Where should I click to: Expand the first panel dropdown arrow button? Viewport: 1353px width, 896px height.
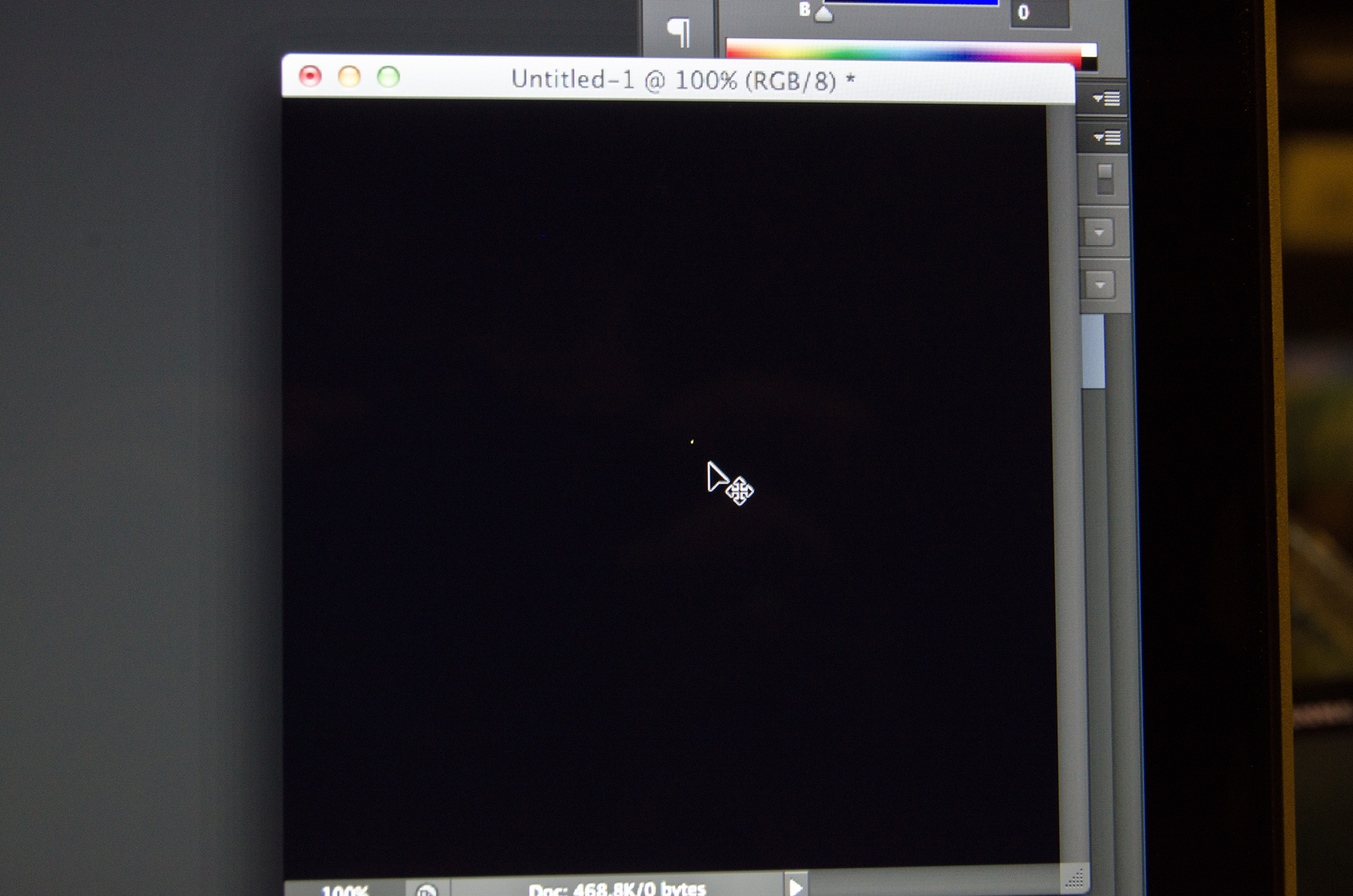click(1099, 232)
